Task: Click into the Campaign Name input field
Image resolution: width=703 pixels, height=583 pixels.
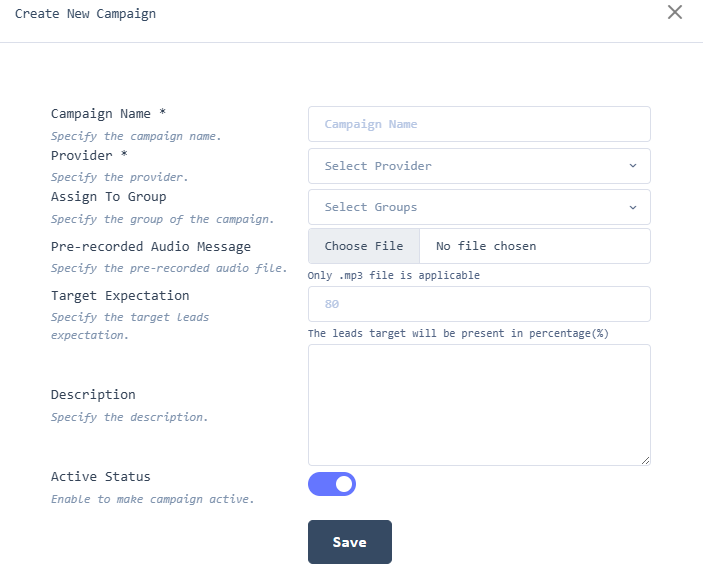Action: click(x=479, y=124)
